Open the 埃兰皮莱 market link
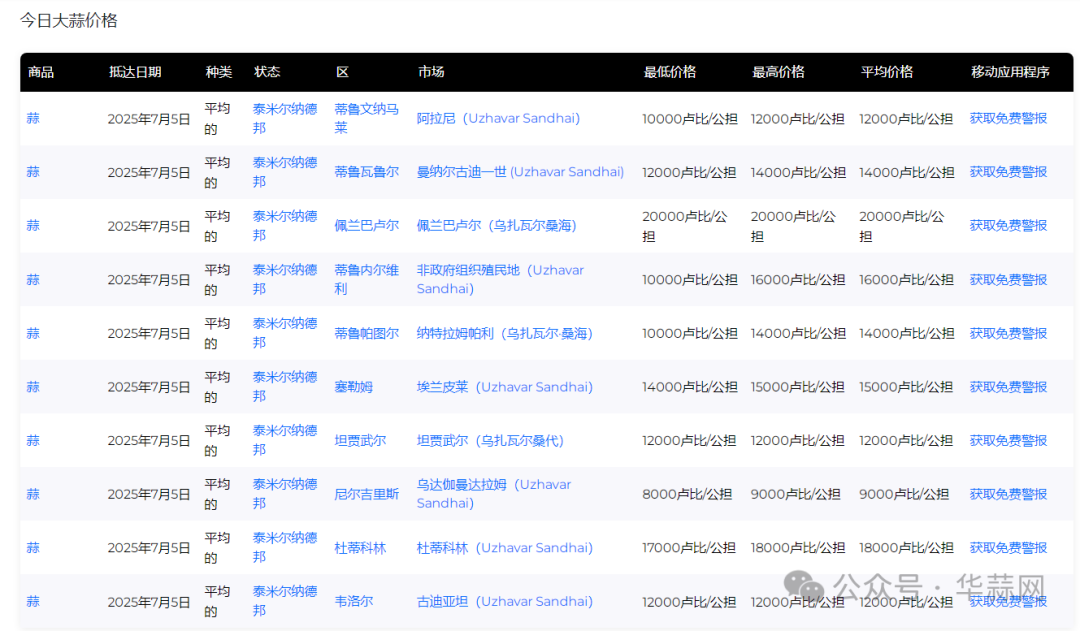This screenshot has width=1080, height=631. (x=504, y=387)
